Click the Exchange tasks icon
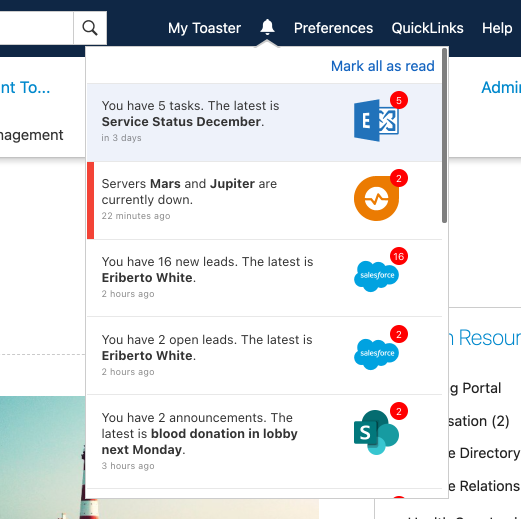 (x=376, y=120)
